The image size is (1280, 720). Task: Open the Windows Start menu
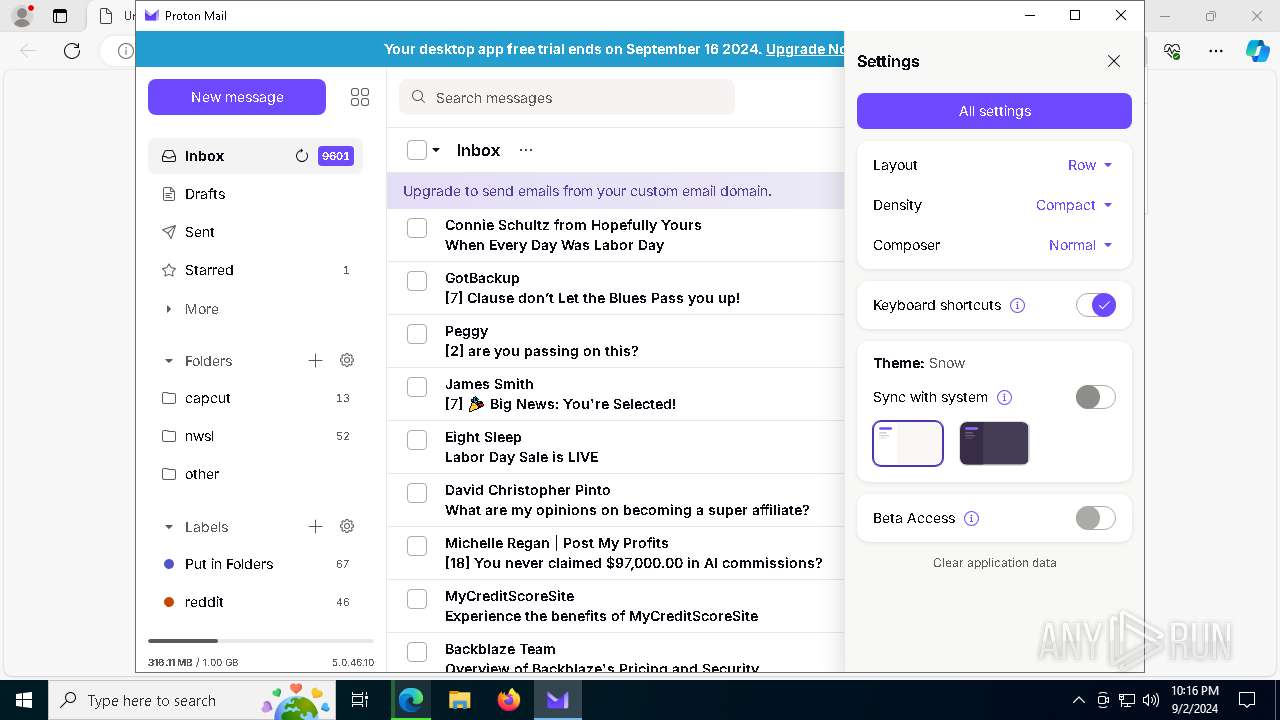pyautogui.click(x=24, y=700)
